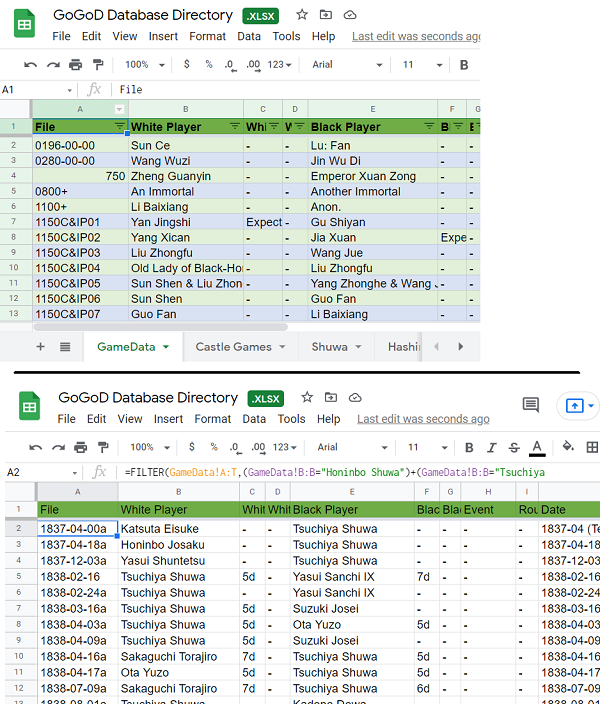The image size is (600, 704).
Task: Open font size 11 dropdown in top window
Action: (x=422, y=65)
